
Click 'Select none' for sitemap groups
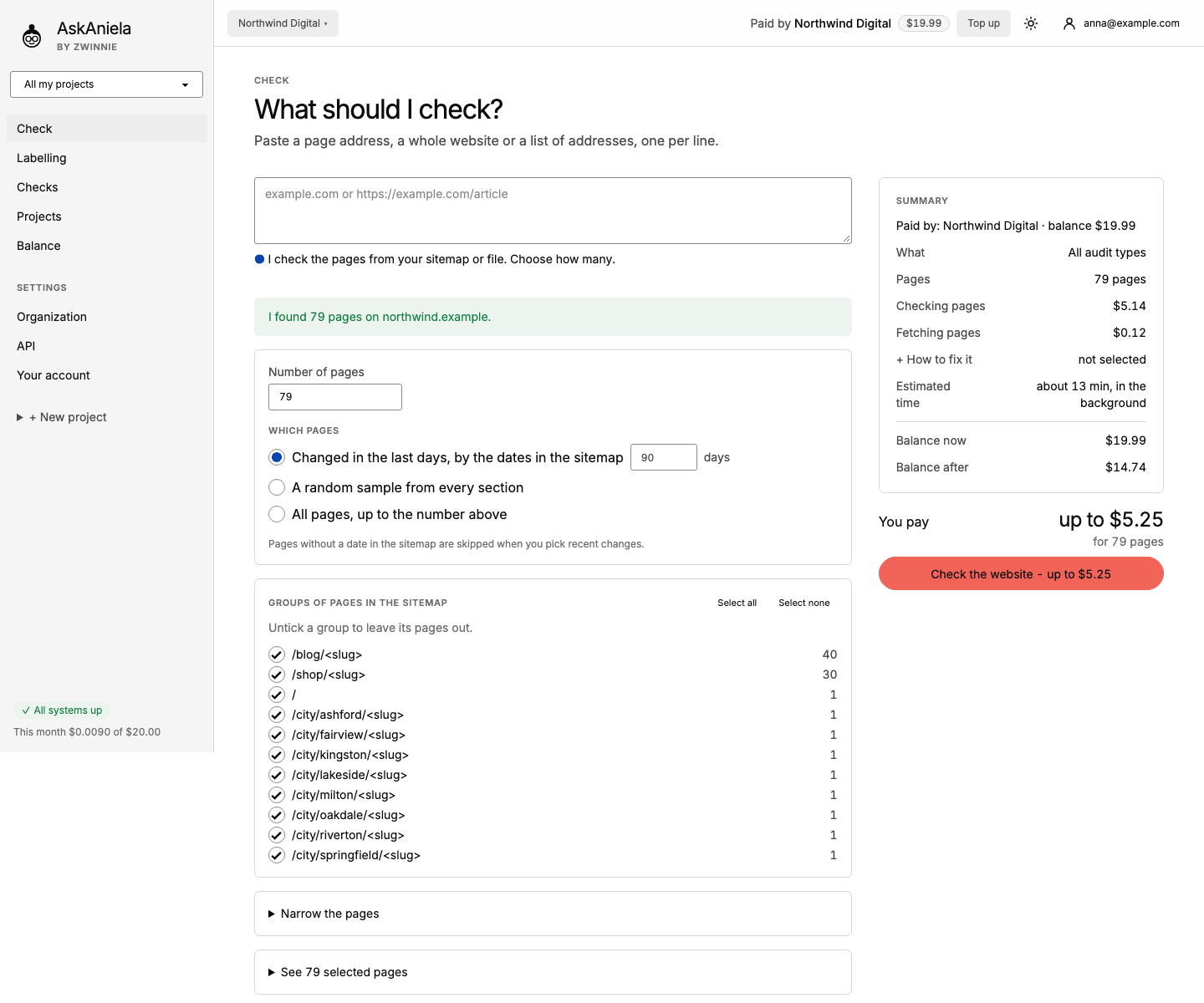(x=804, y=603)
